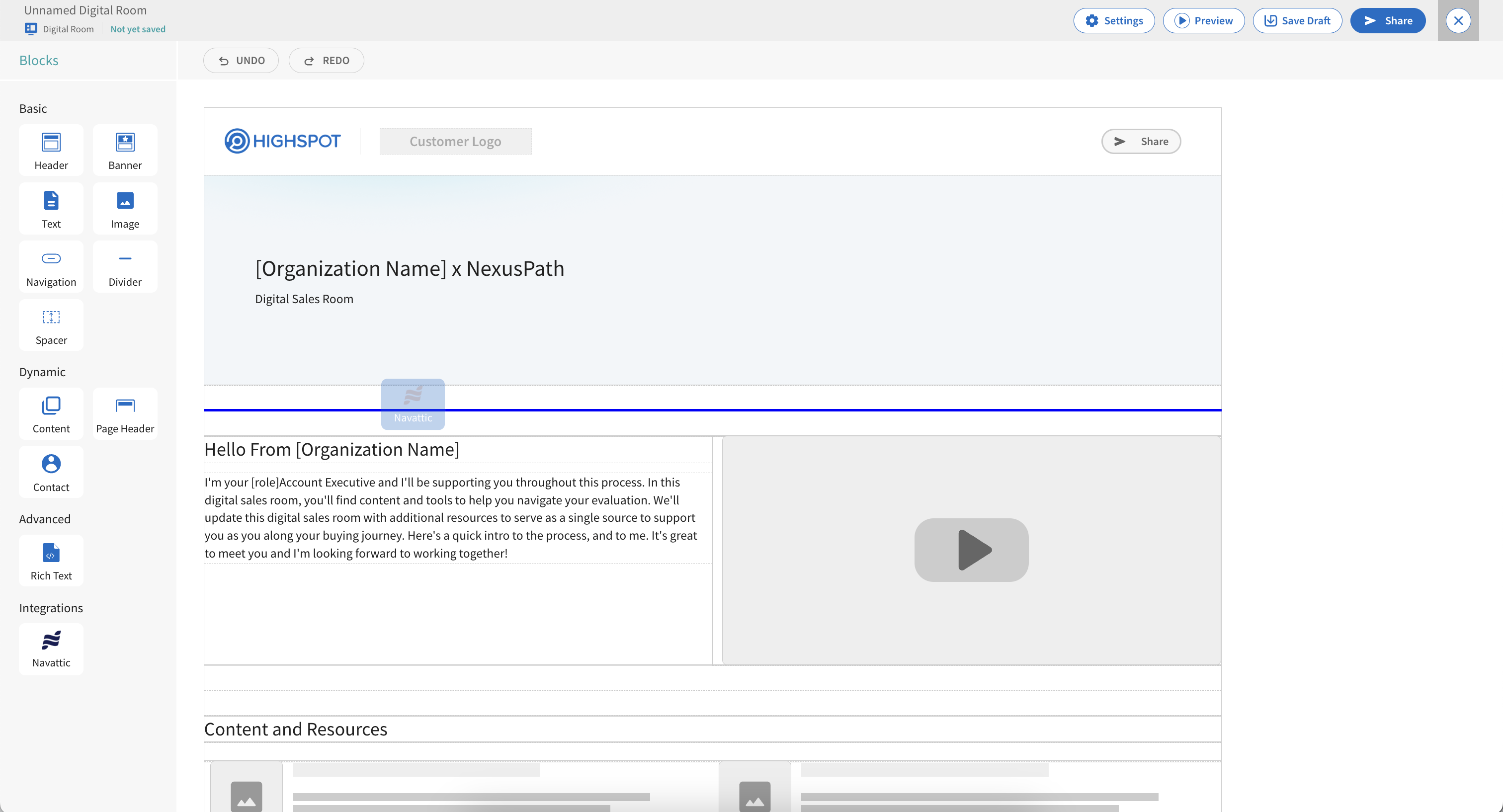The image size is (1503, 812).
Task: Open the room Settings
Action: pos(1113,20)
